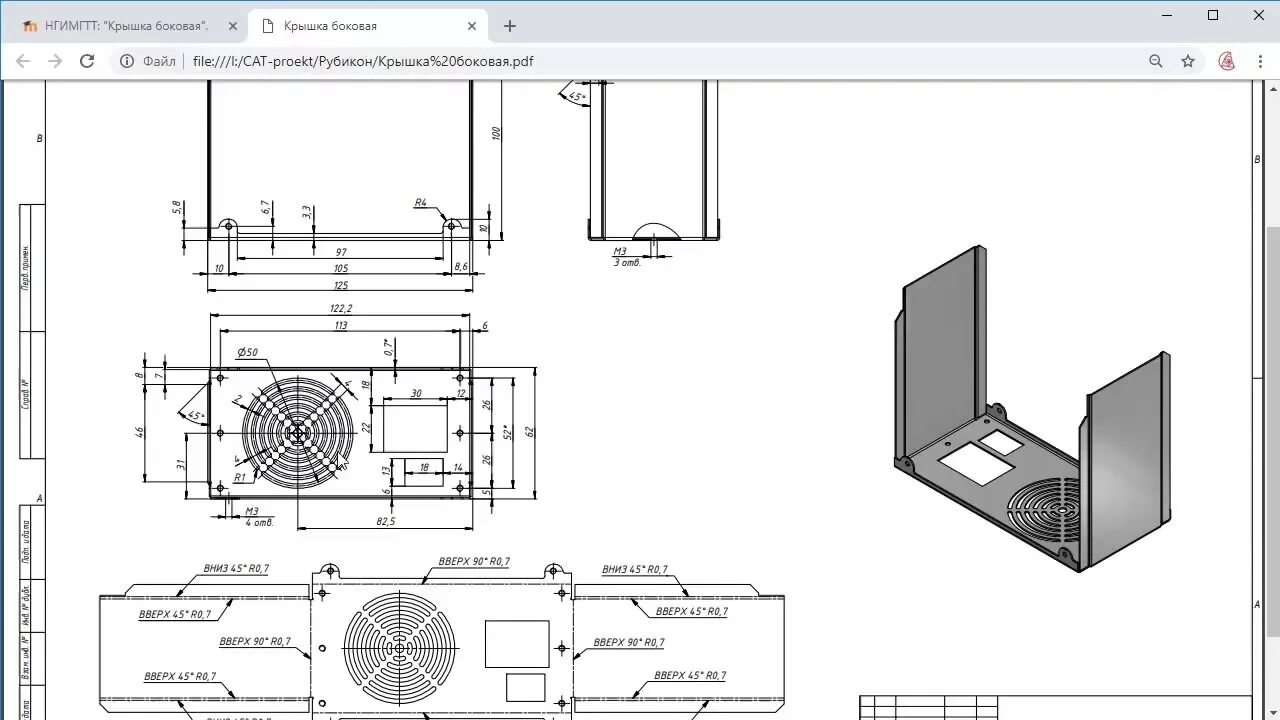Open a new tab with the plus button

[x=510, y=26]
